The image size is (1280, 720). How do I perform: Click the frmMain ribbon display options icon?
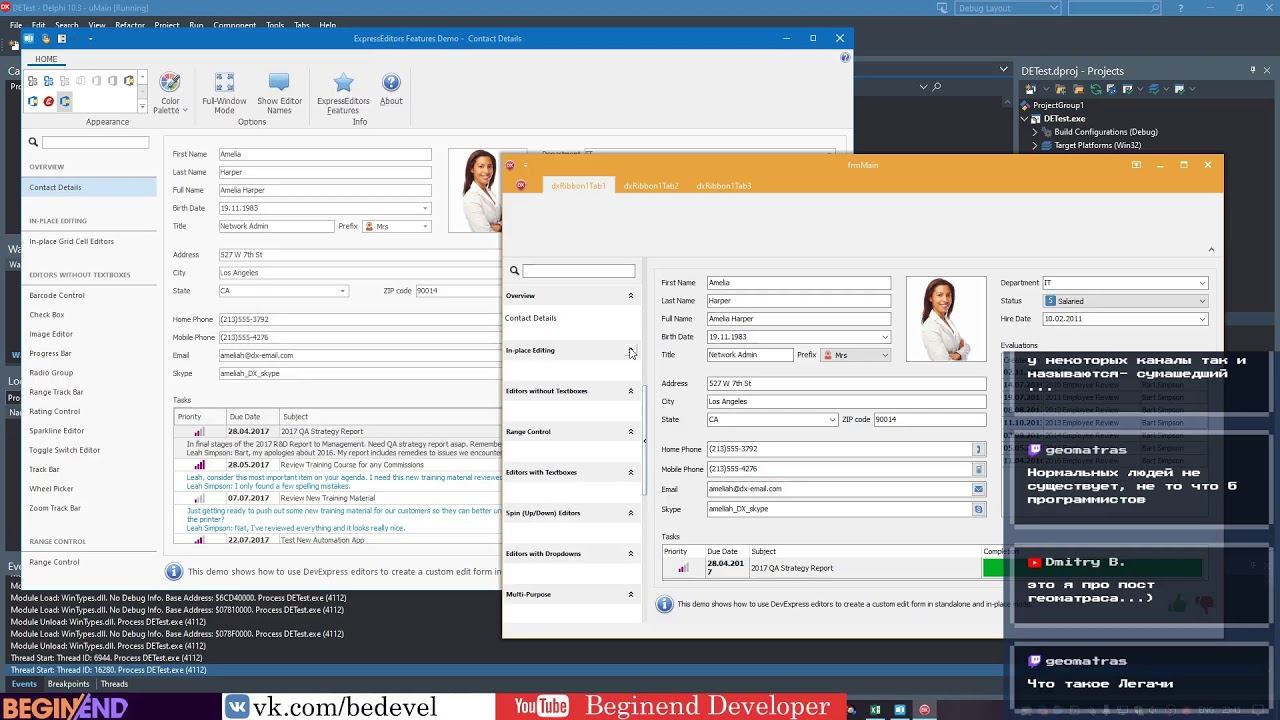click(x=1136, y=165)
